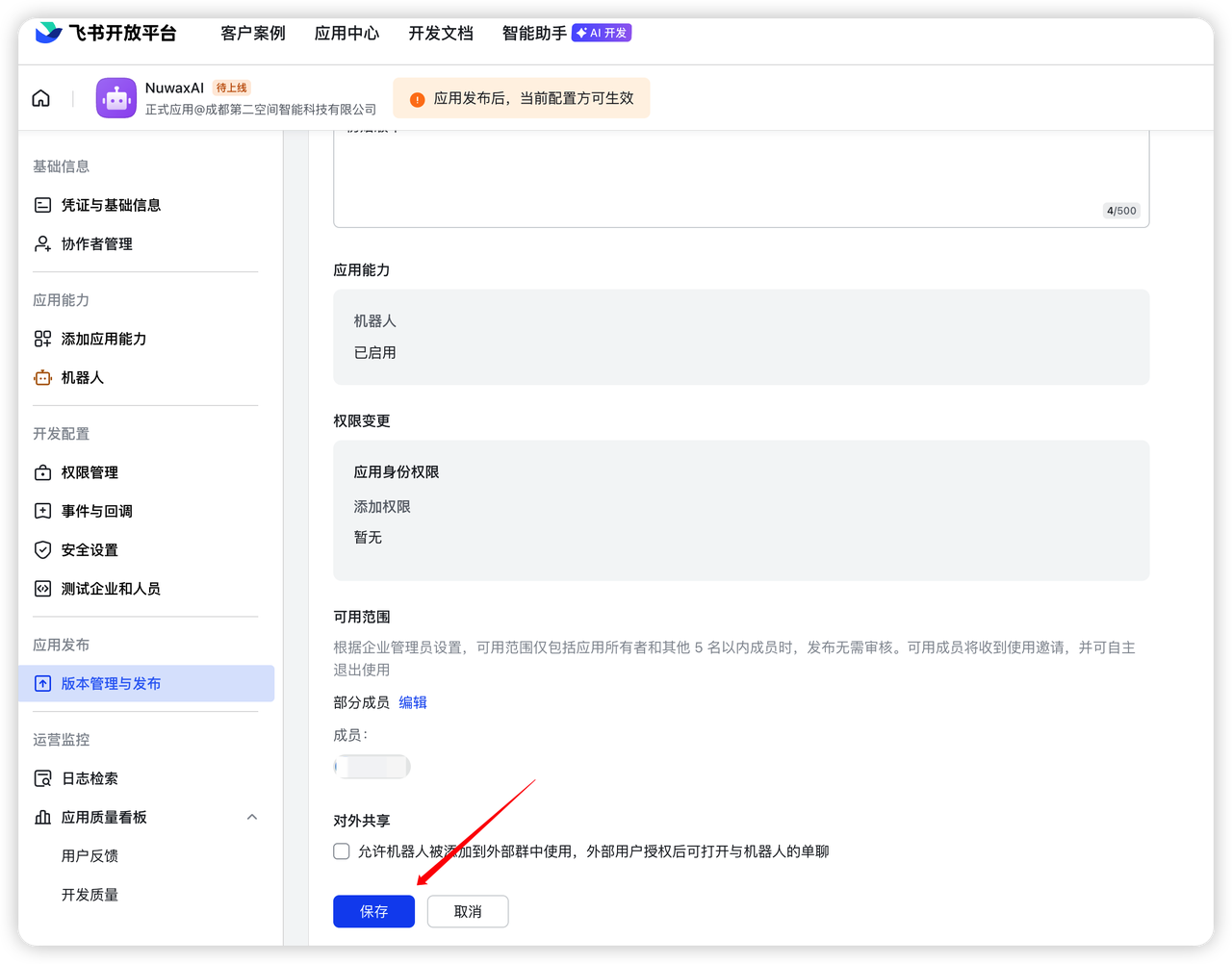Click the 权限管理 lock icon

[x=43, y=472]
